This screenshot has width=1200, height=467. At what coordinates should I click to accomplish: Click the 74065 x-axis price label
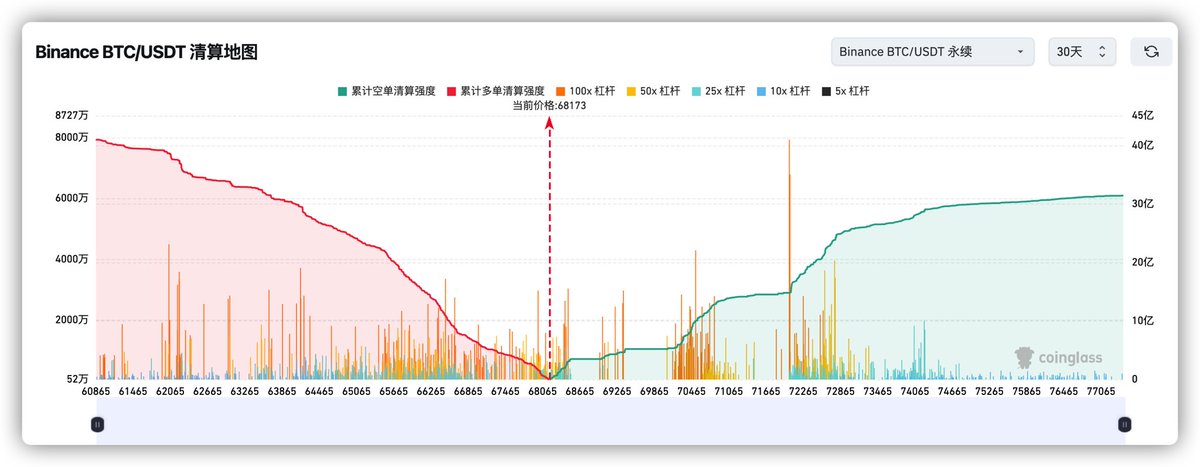[x=914, y=393]
